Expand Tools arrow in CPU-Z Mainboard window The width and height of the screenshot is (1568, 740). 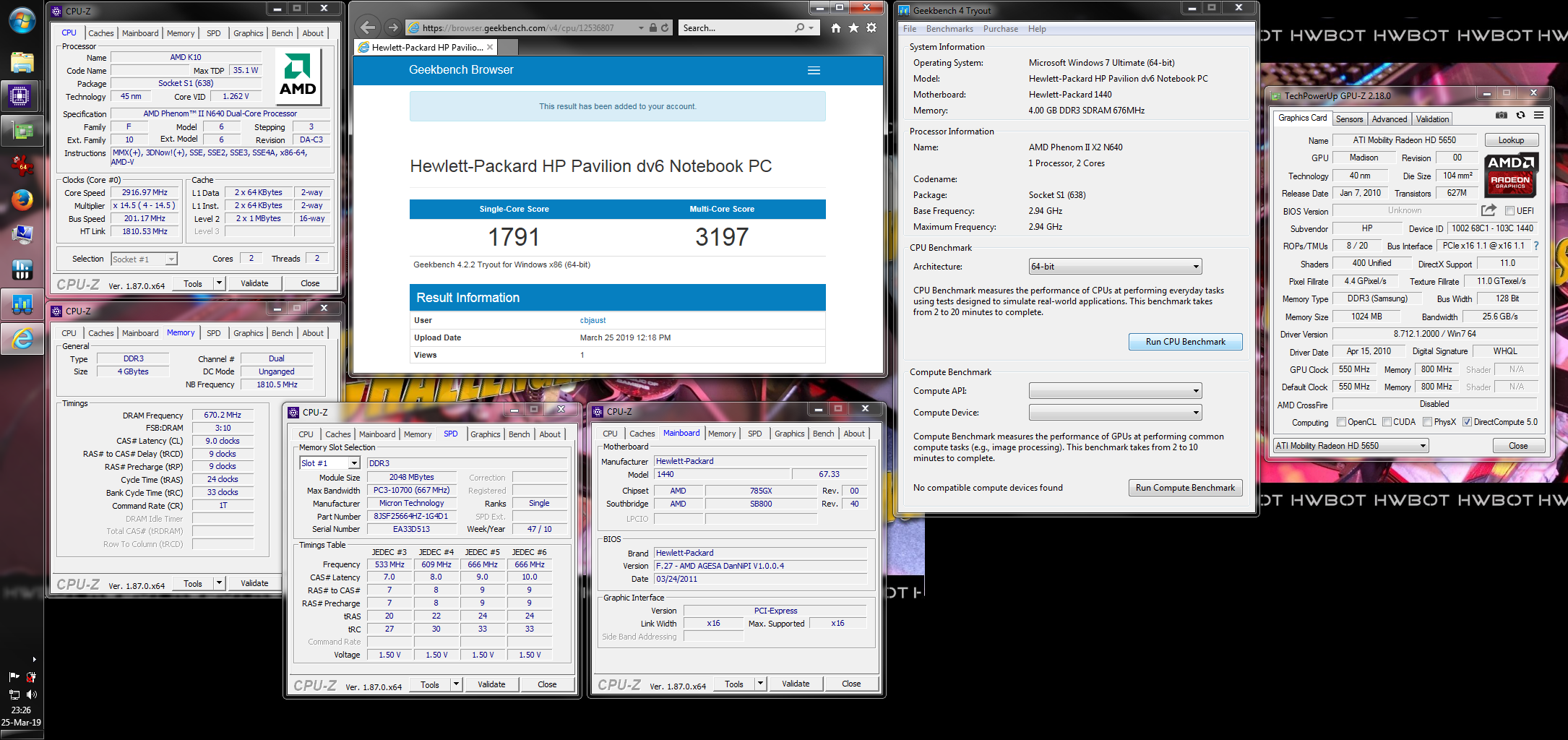pos(760,684)
